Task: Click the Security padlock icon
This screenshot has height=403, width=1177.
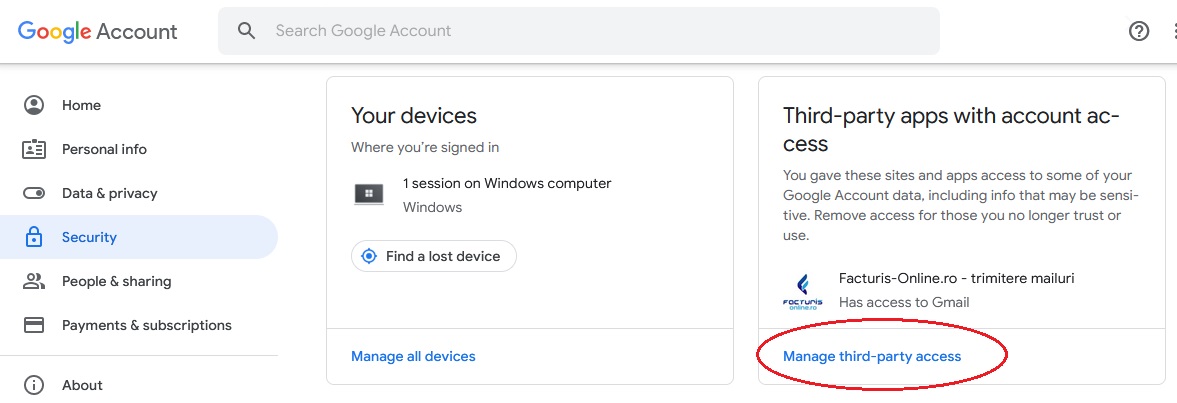Action: [x=35, y=237]
